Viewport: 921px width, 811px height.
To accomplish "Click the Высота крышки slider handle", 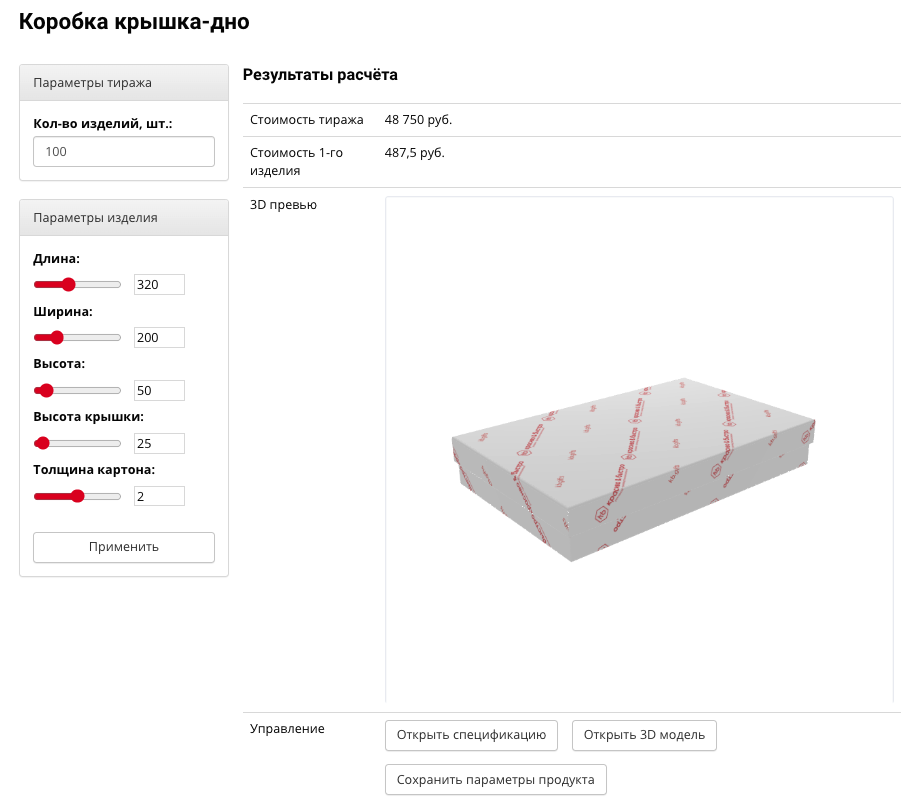I will (x=42, y=443).
